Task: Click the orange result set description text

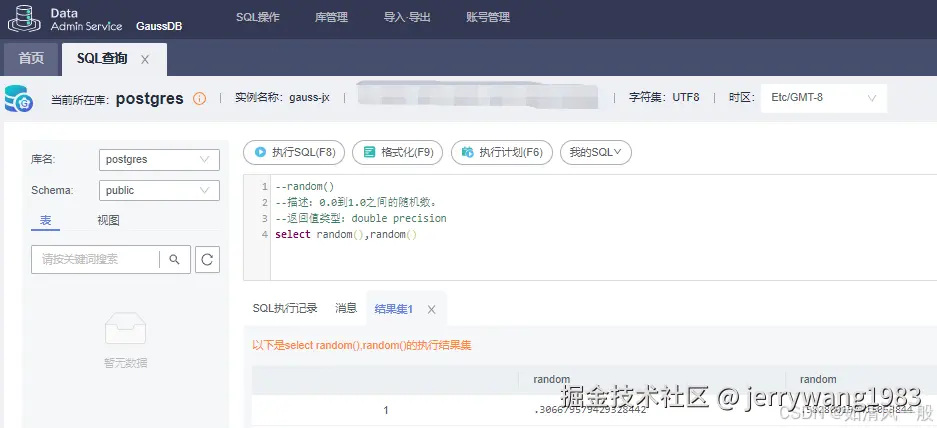Action: pyautogui.click(x=362, y=345)
